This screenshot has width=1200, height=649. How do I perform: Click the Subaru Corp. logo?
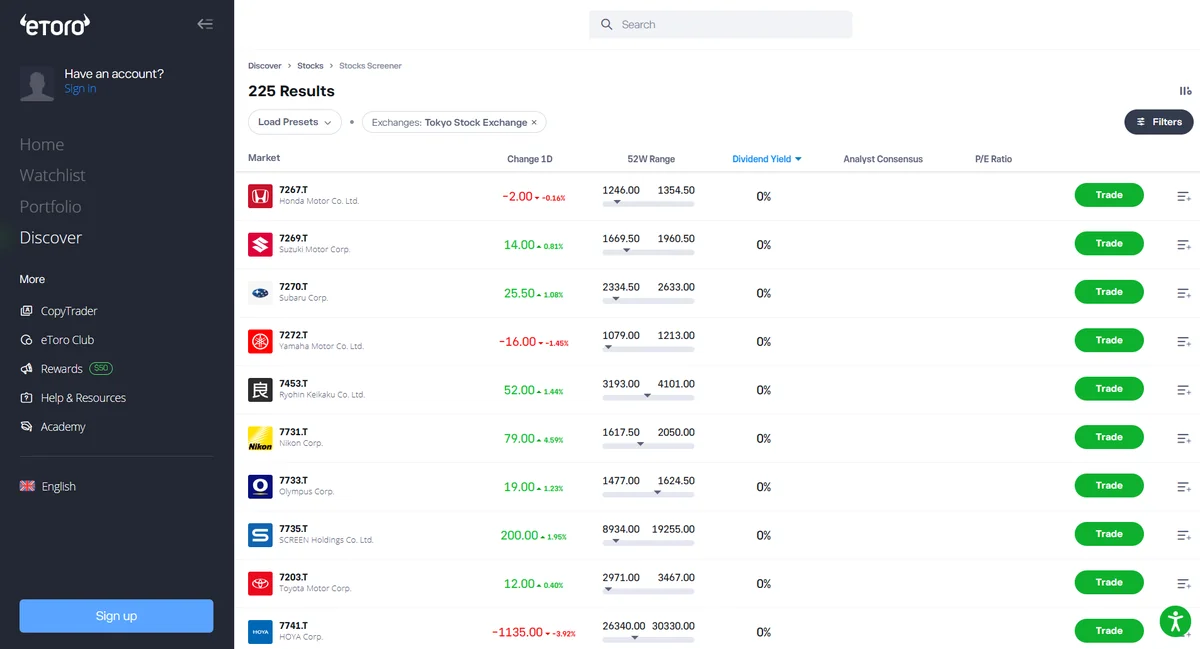click(x=260, y=293)
